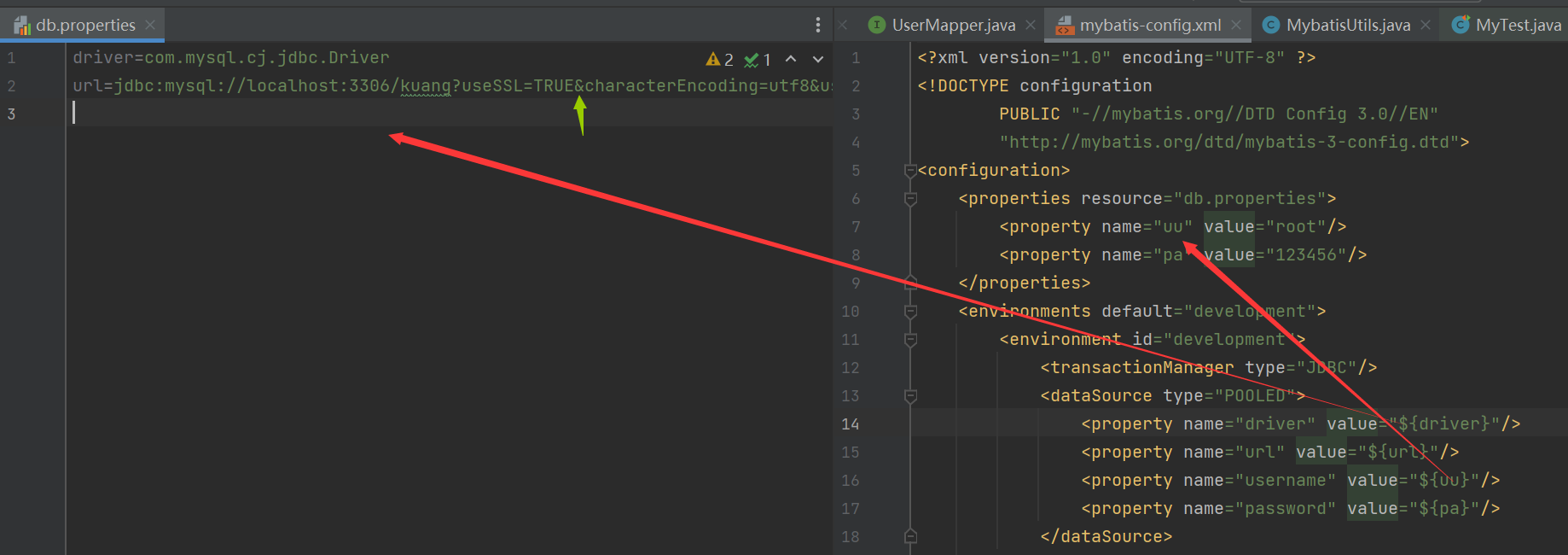Screen dimensions: 1568x555
Task: Switch to the UserMapper.java tab
Action: click(954, 26)
